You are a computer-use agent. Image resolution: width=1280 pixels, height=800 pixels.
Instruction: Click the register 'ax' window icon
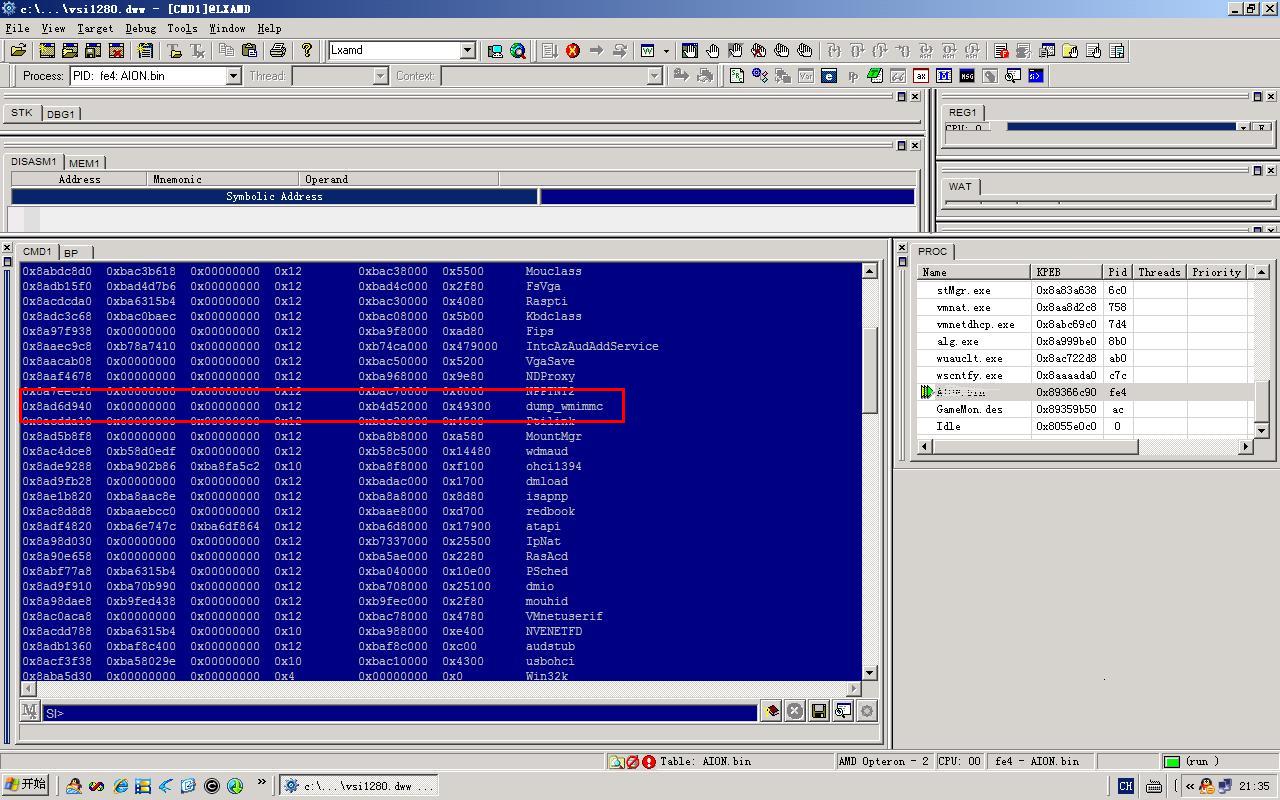(921, 75)
